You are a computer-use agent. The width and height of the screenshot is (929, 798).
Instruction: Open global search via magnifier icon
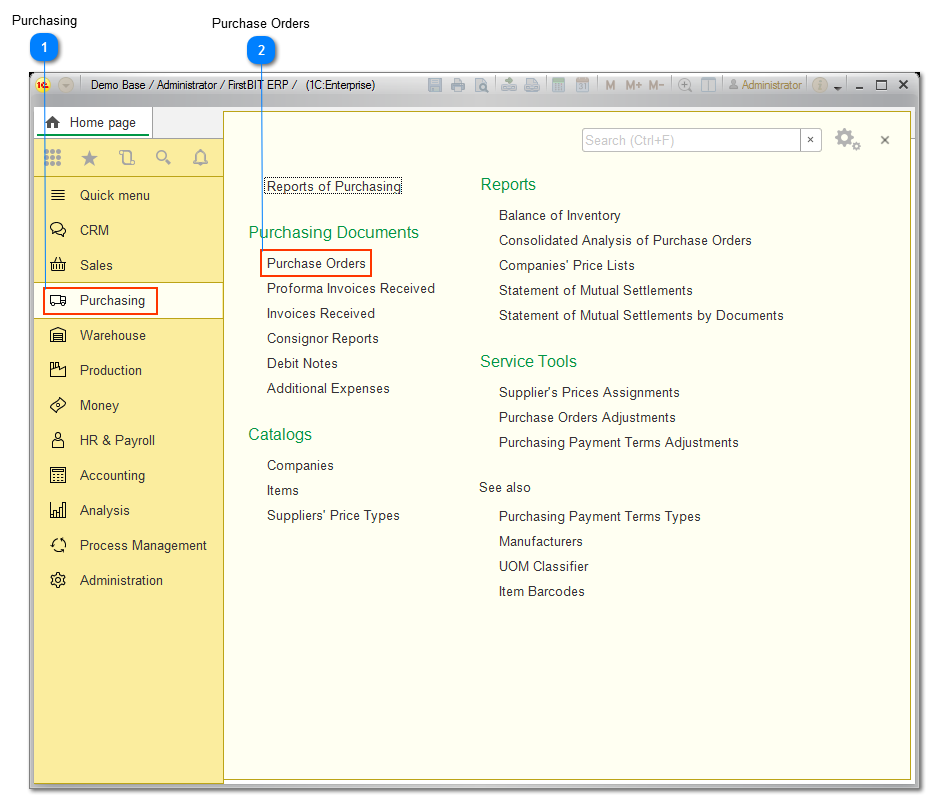coord(162,157)
